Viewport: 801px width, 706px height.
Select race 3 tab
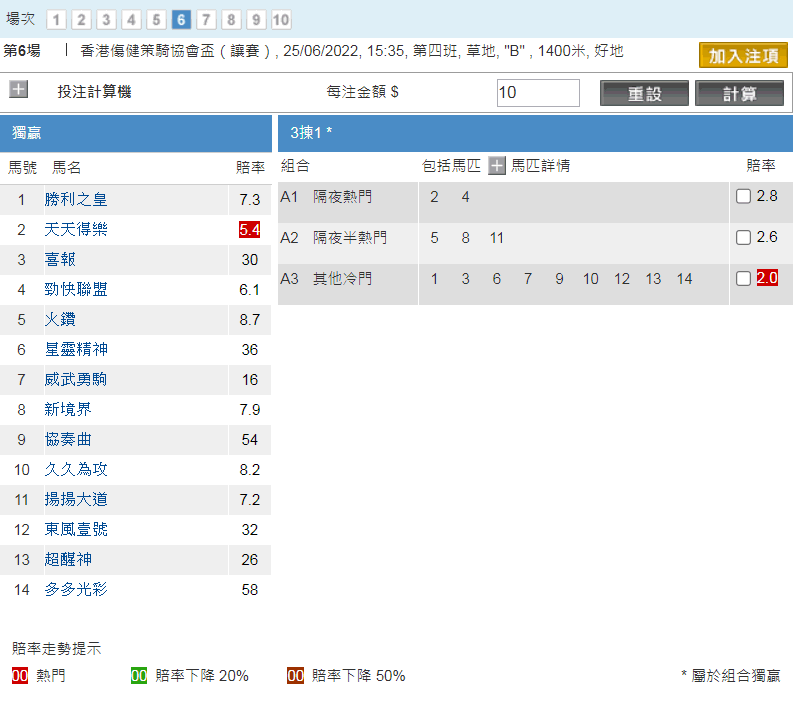coord(107,20)
